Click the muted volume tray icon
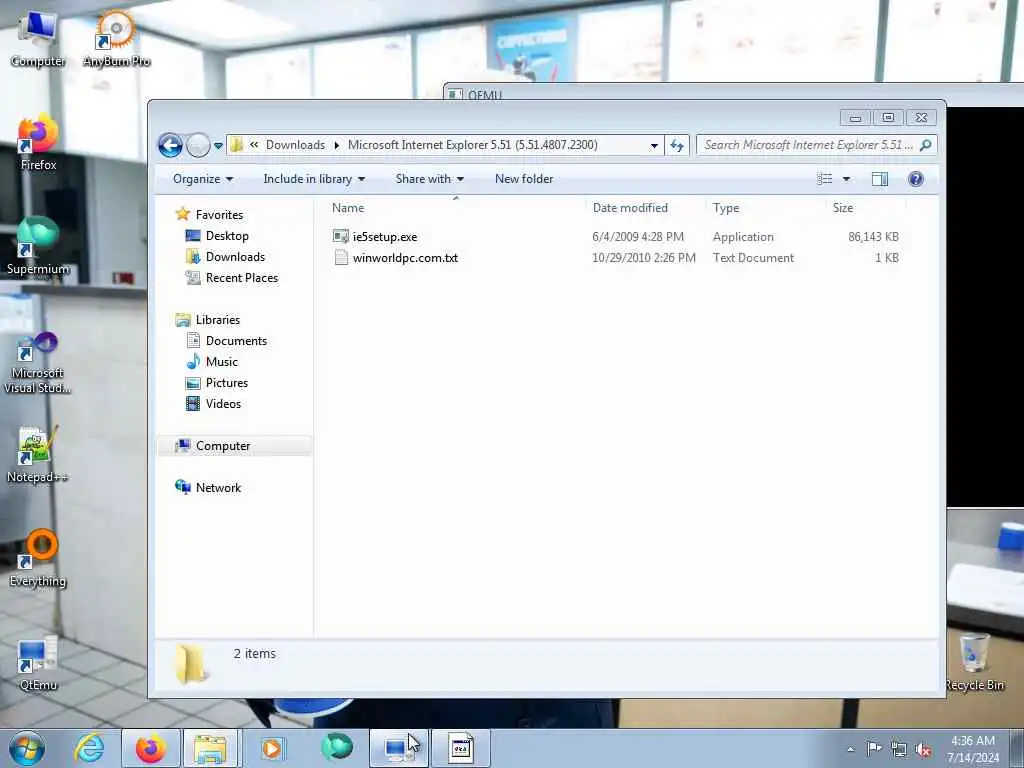The height and width of the screenshot is (768, 1024). click(923, 749)
